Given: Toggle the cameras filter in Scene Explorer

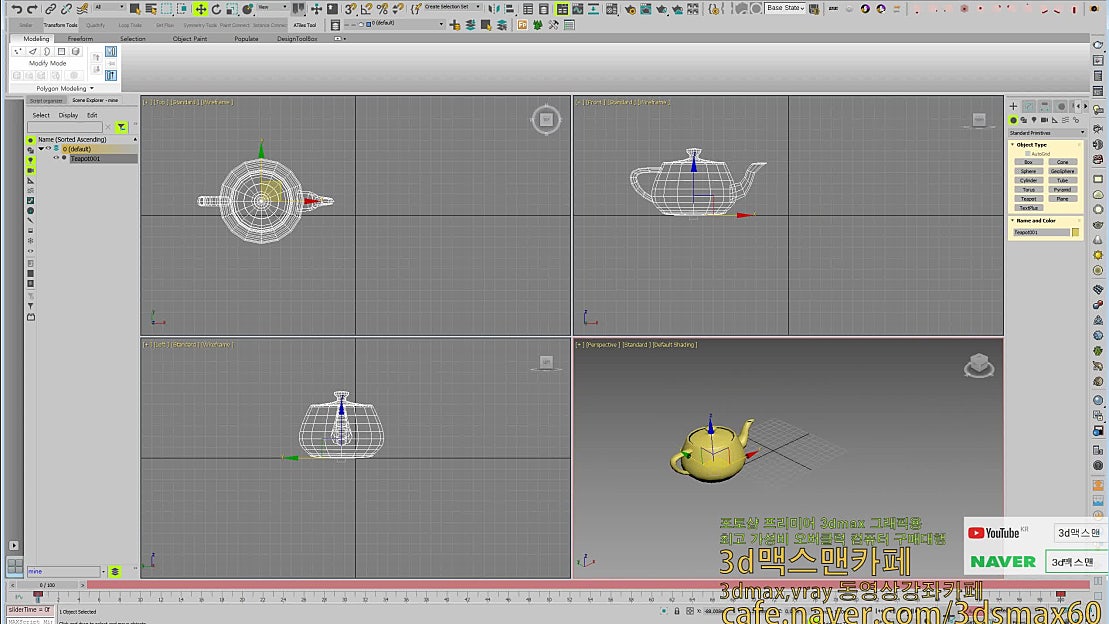Looking at the screenshot, I should (31, 170).
